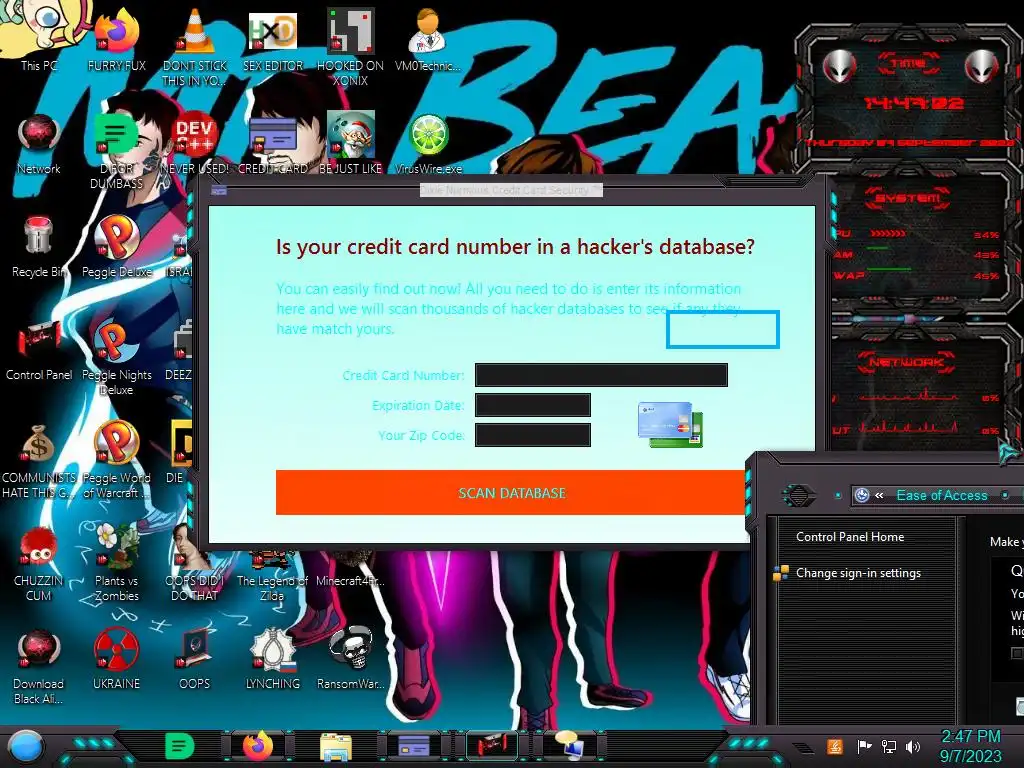Launch Firefox from the FURRY FUX desktop shortcut
Image resolution: width=1024 pixels, height=768 pixels.
(117, 39)
